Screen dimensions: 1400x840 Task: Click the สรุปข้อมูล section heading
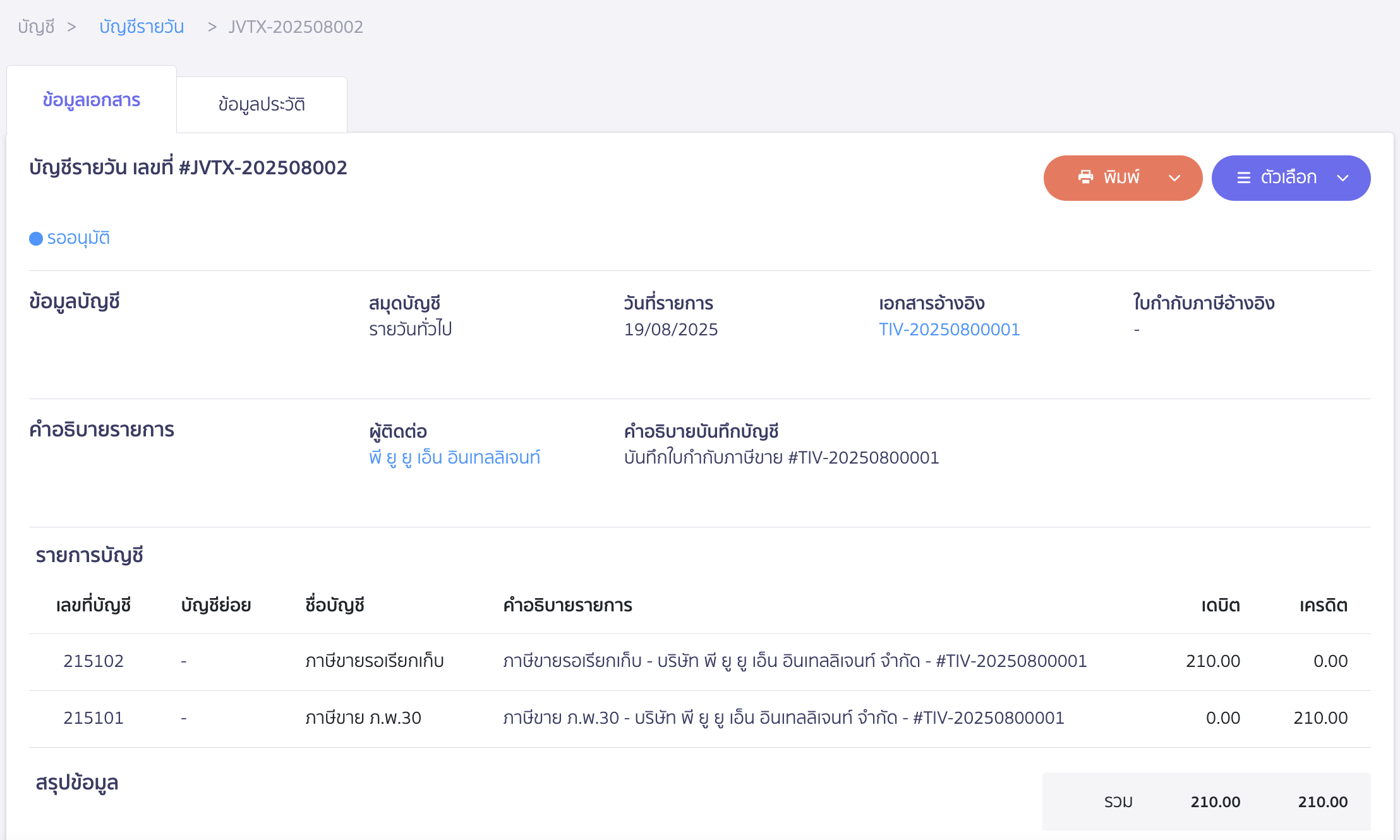pos(77,783)
